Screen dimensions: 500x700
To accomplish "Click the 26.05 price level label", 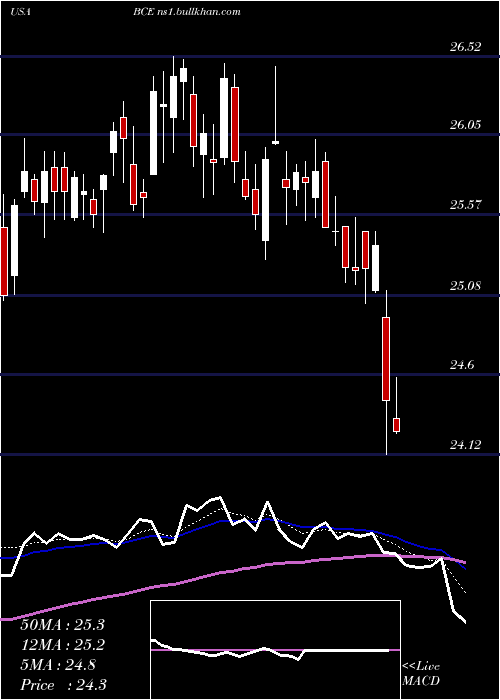I will click(466, 125).
